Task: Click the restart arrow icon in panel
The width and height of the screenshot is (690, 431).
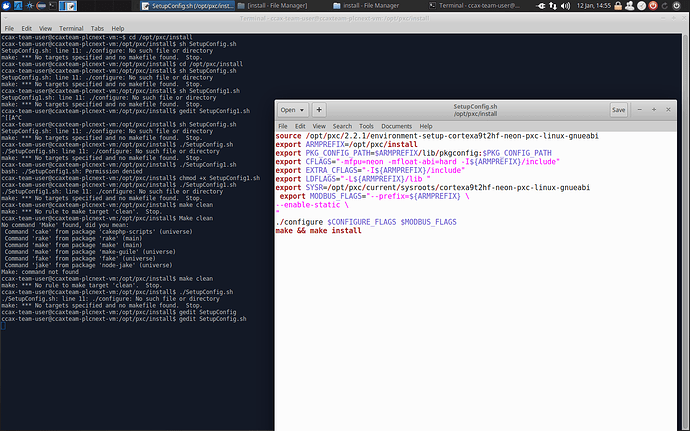Action: 664,6
